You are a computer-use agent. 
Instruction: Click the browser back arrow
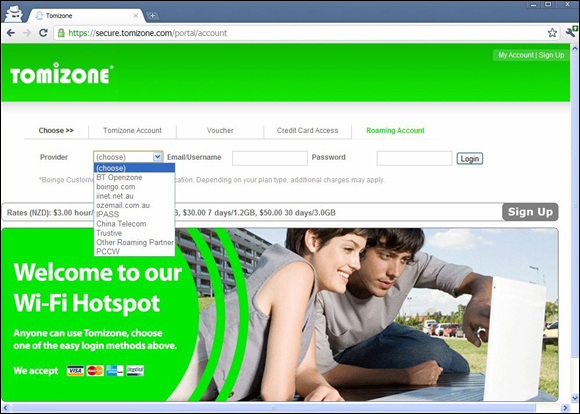[11, 33]
